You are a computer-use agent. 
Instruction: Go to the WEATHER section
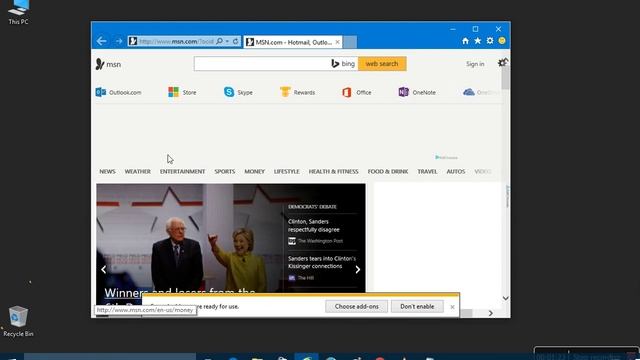138,171
